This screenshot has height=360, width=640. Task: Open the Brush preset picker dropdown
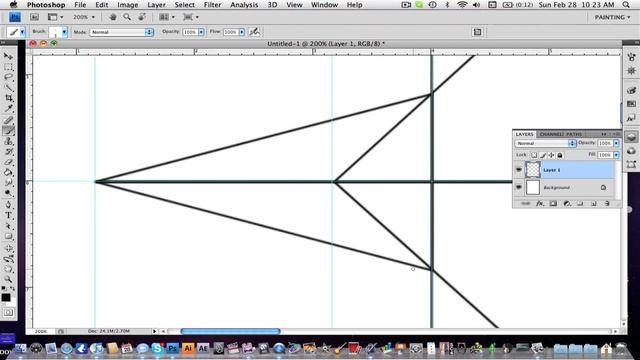(64, 32)
